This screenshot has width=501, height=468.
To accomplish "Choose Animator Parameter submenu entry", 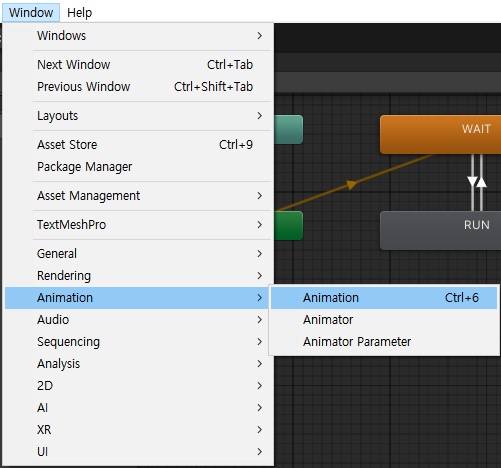I will pos(384,342).
